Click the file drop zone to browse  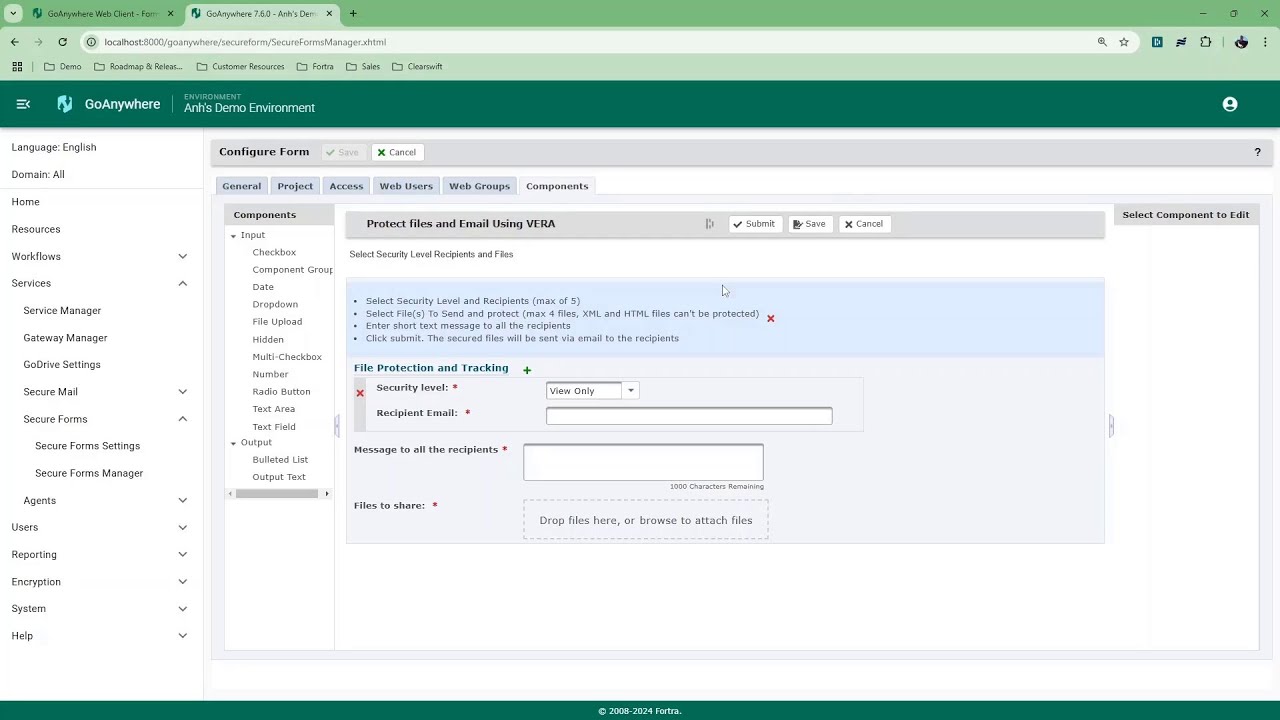click(x=646, y=520)
